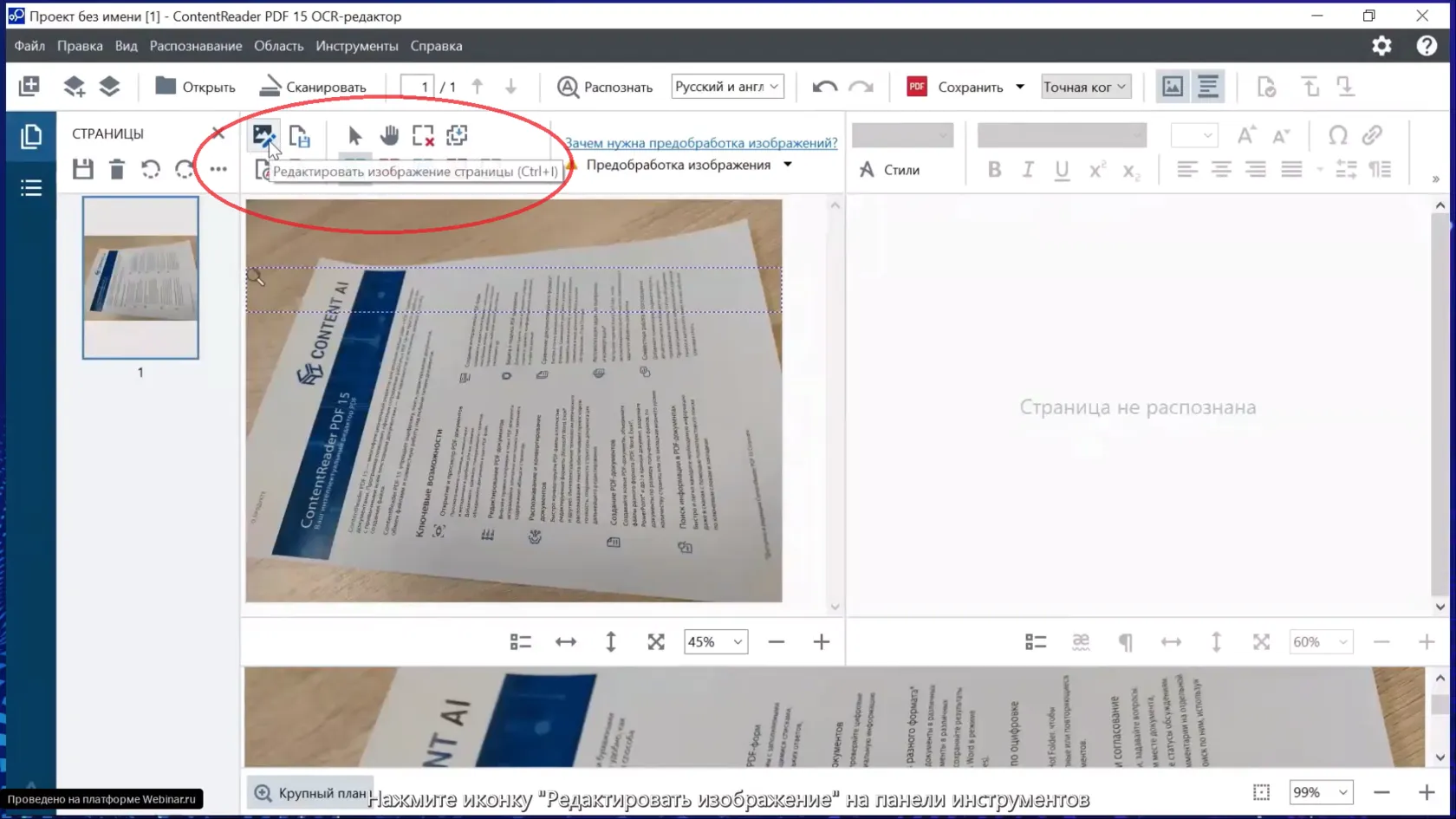The height and width of the screenshot is (819, 1456).
Task: Rotate the page clockwise
Action: tap(185, 169)
